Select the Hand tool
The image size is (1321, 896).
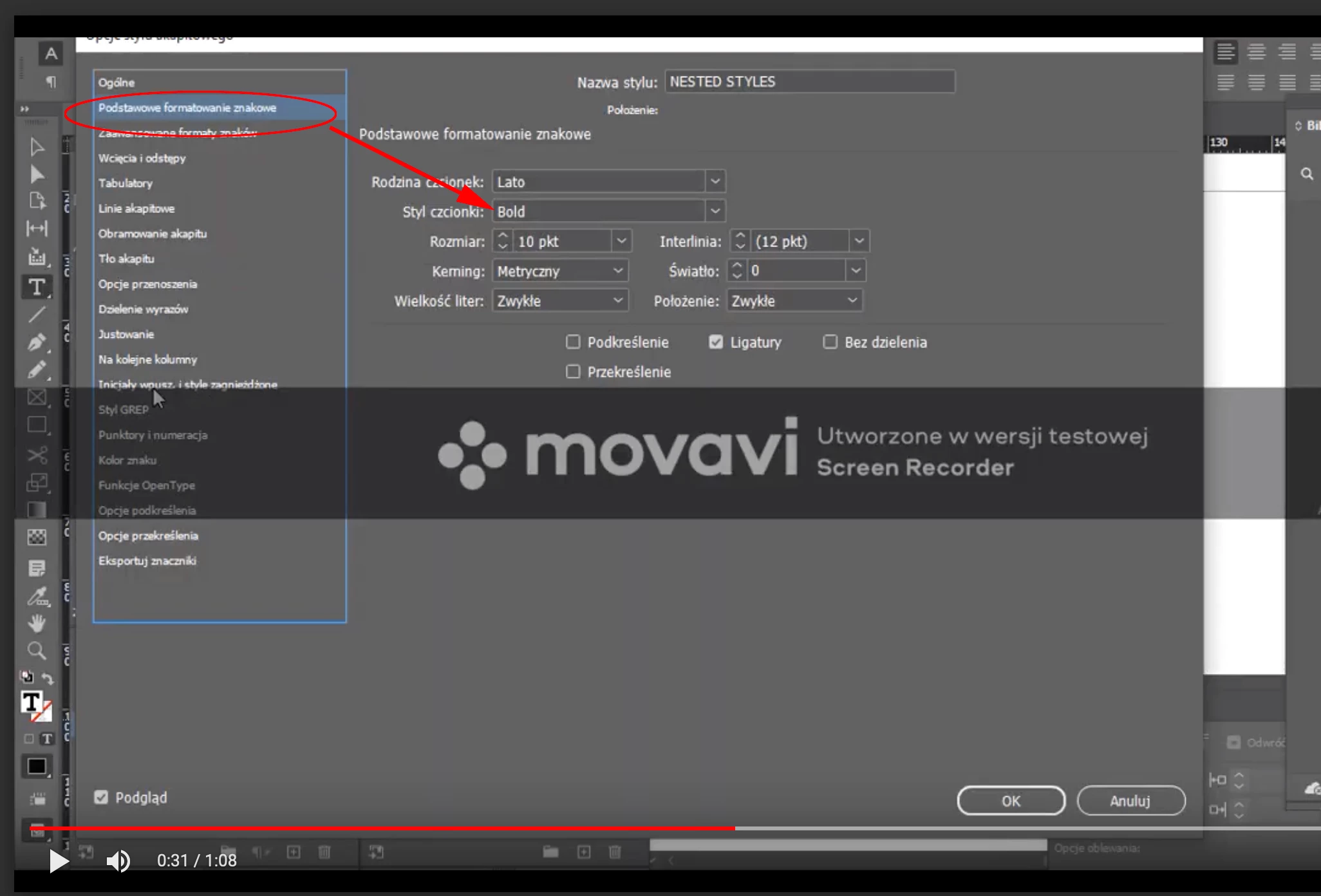tap(37, 623)
